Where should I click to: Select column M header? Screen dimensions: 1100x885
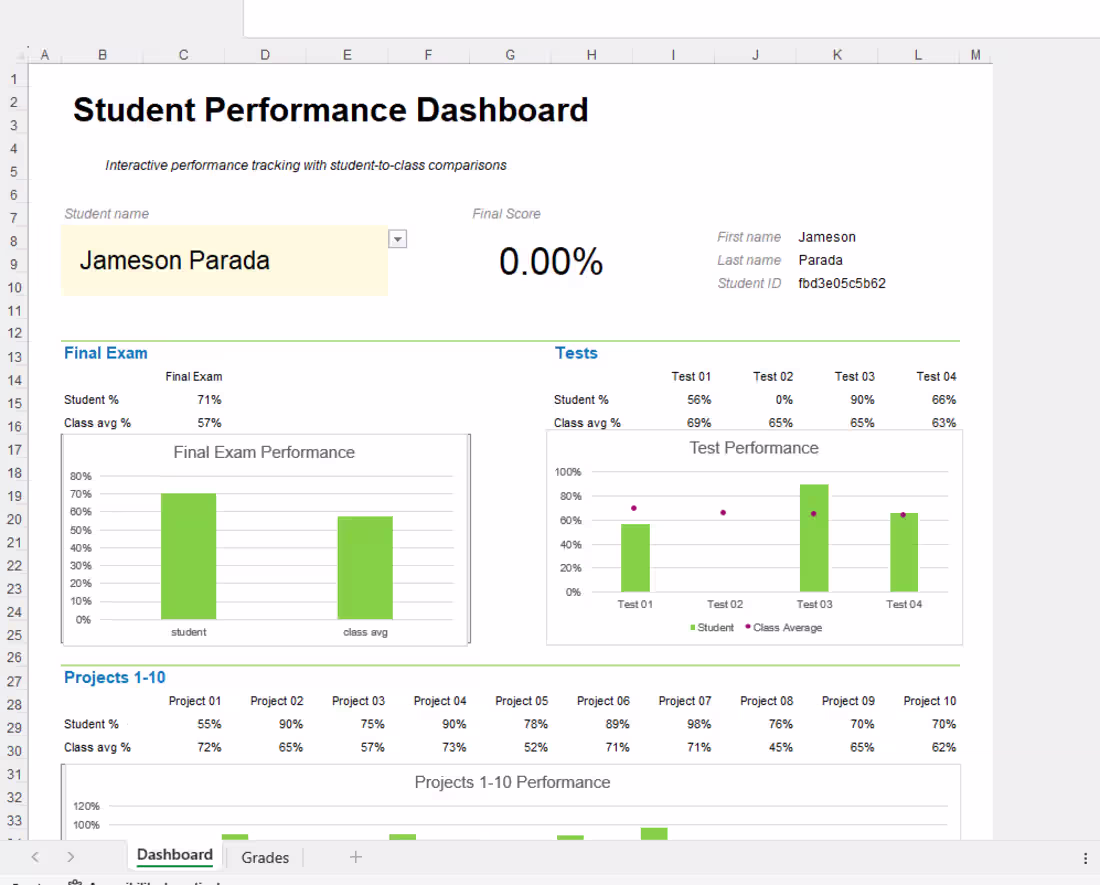pos(975,55)
